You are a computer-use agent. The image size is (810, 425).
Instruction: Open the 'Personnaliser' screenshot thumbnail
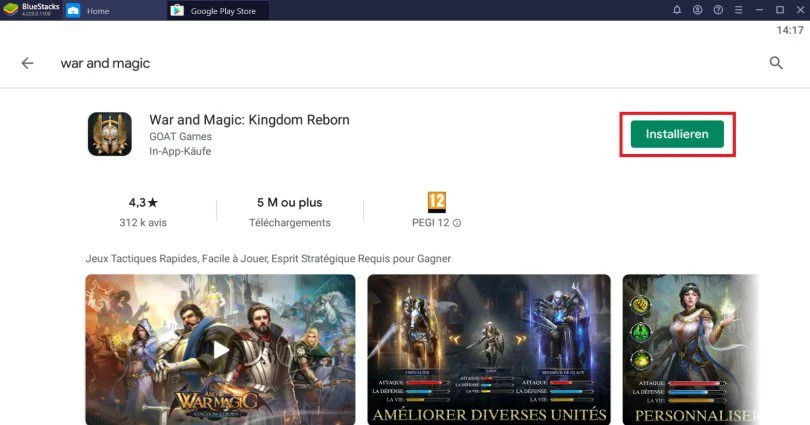691,350
